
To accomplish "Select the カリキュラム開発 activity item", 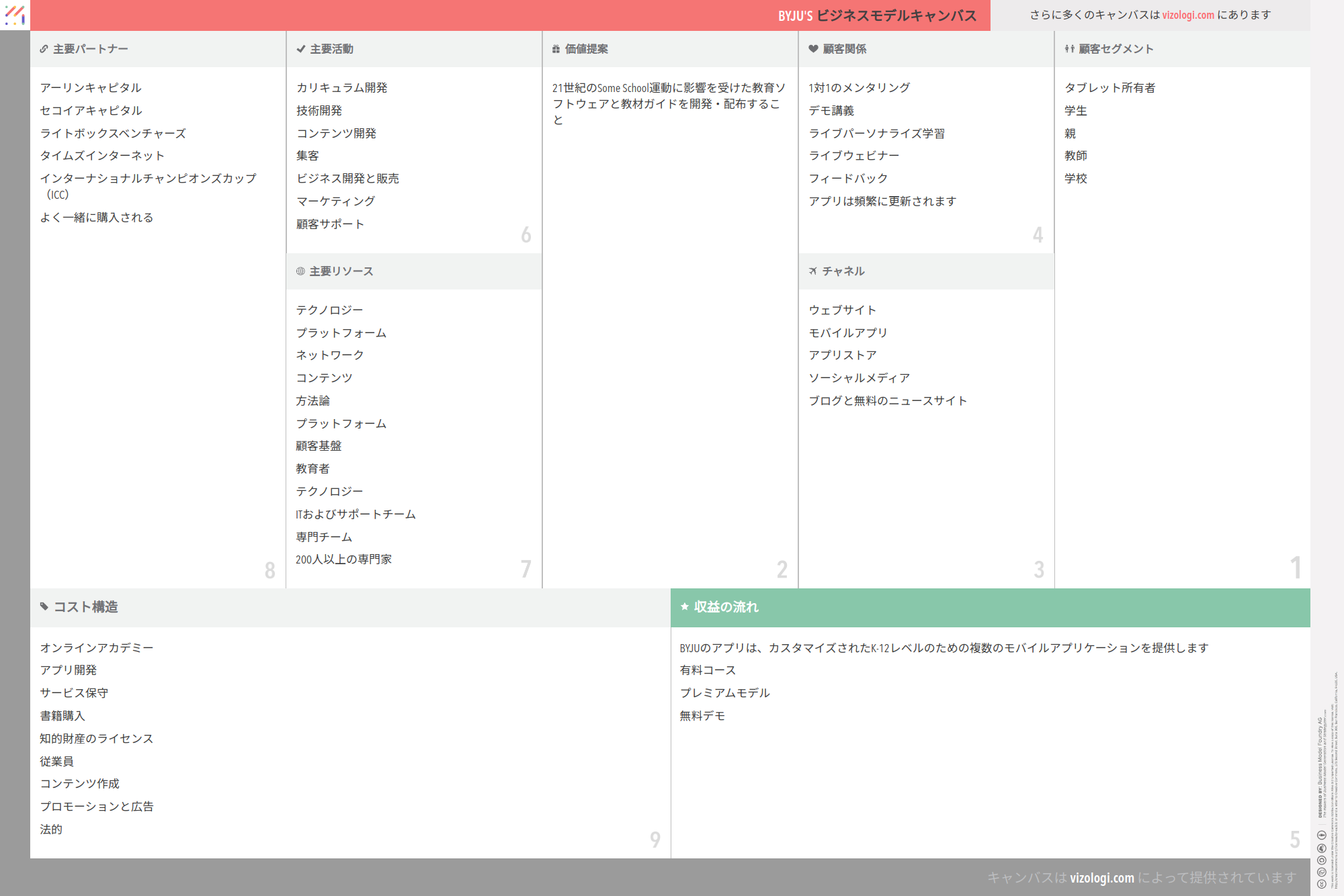I will pyautogui.click(x=341, y=88).
